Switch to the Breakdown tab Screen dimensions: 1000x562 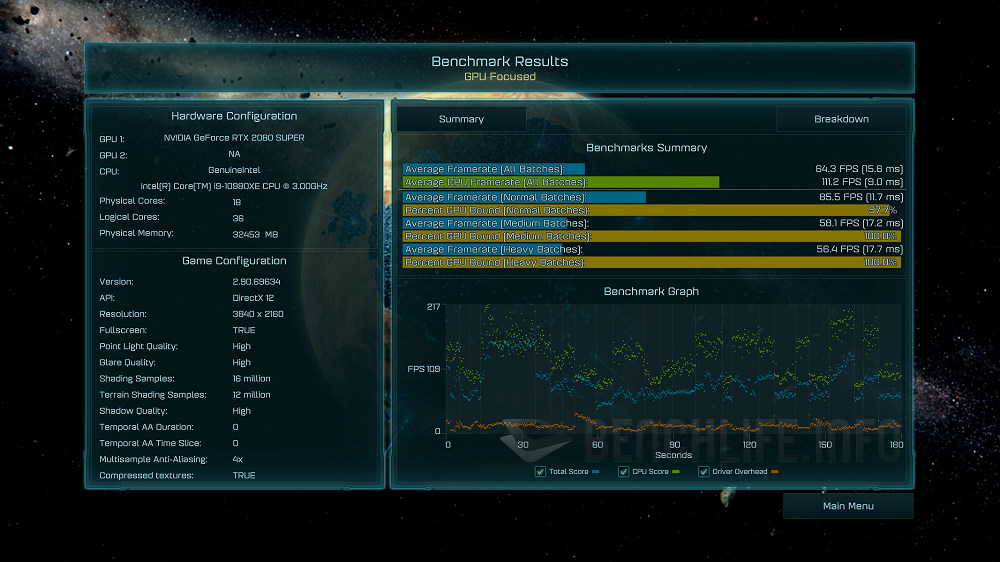point(841,119)
